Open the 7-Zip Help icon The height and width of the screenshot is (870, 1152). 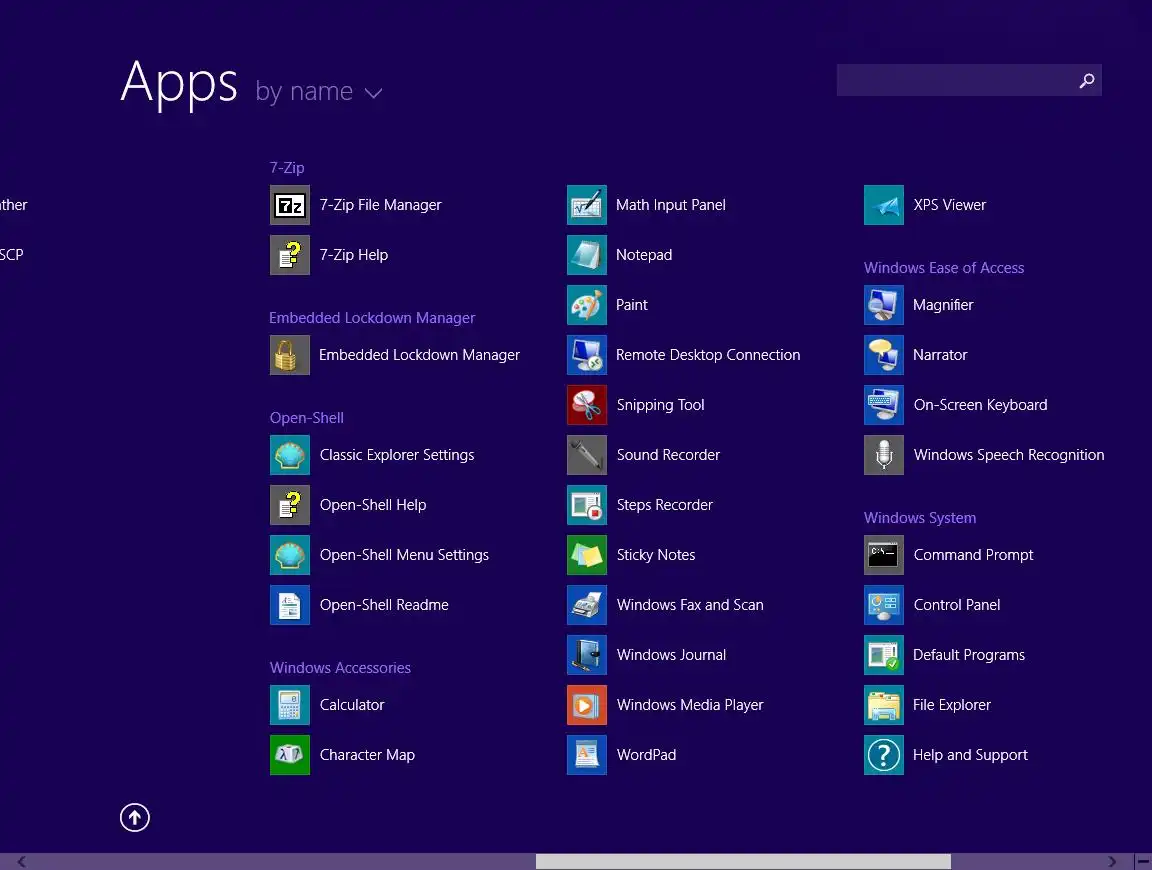coord(289,255)
